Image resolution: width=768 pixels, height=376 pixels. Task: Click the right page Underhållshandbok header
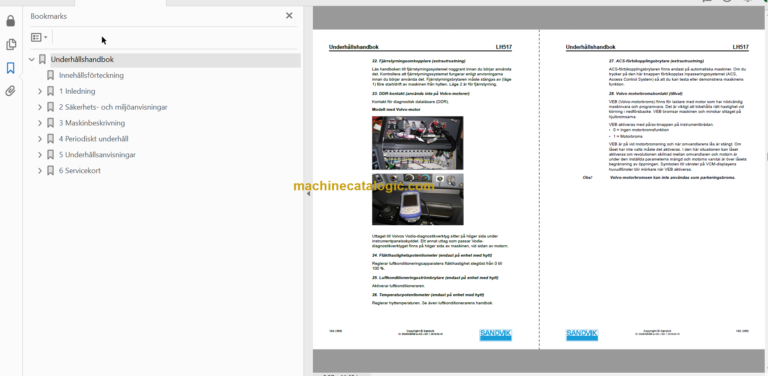[x=590, y=47]
